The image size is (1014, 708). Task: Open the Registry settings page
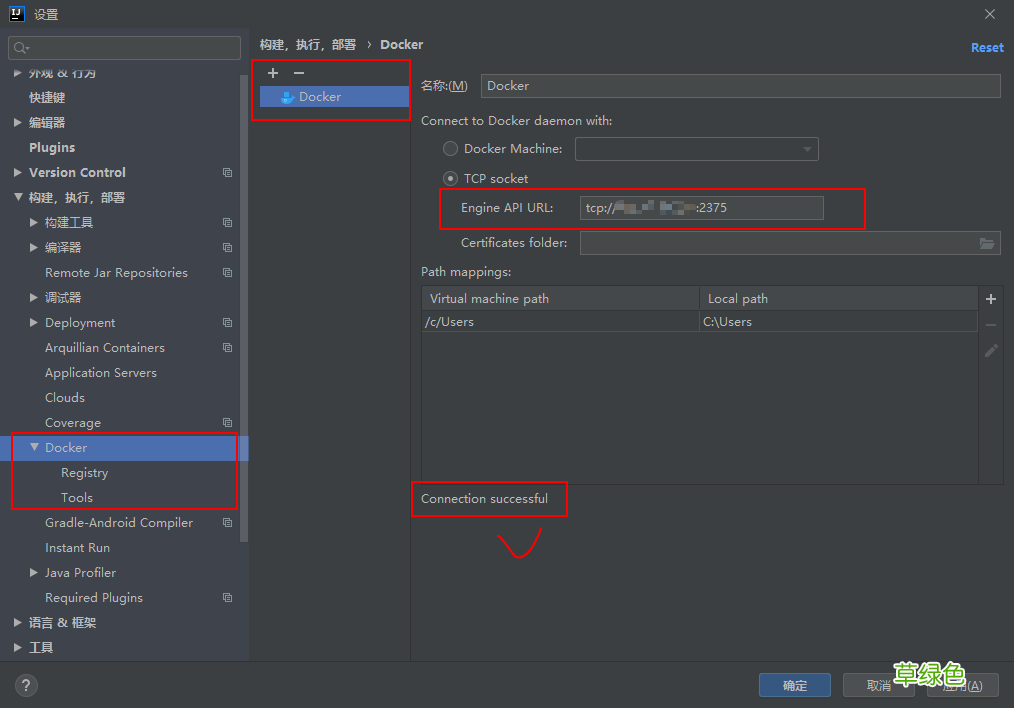click(x=84, y=473)
